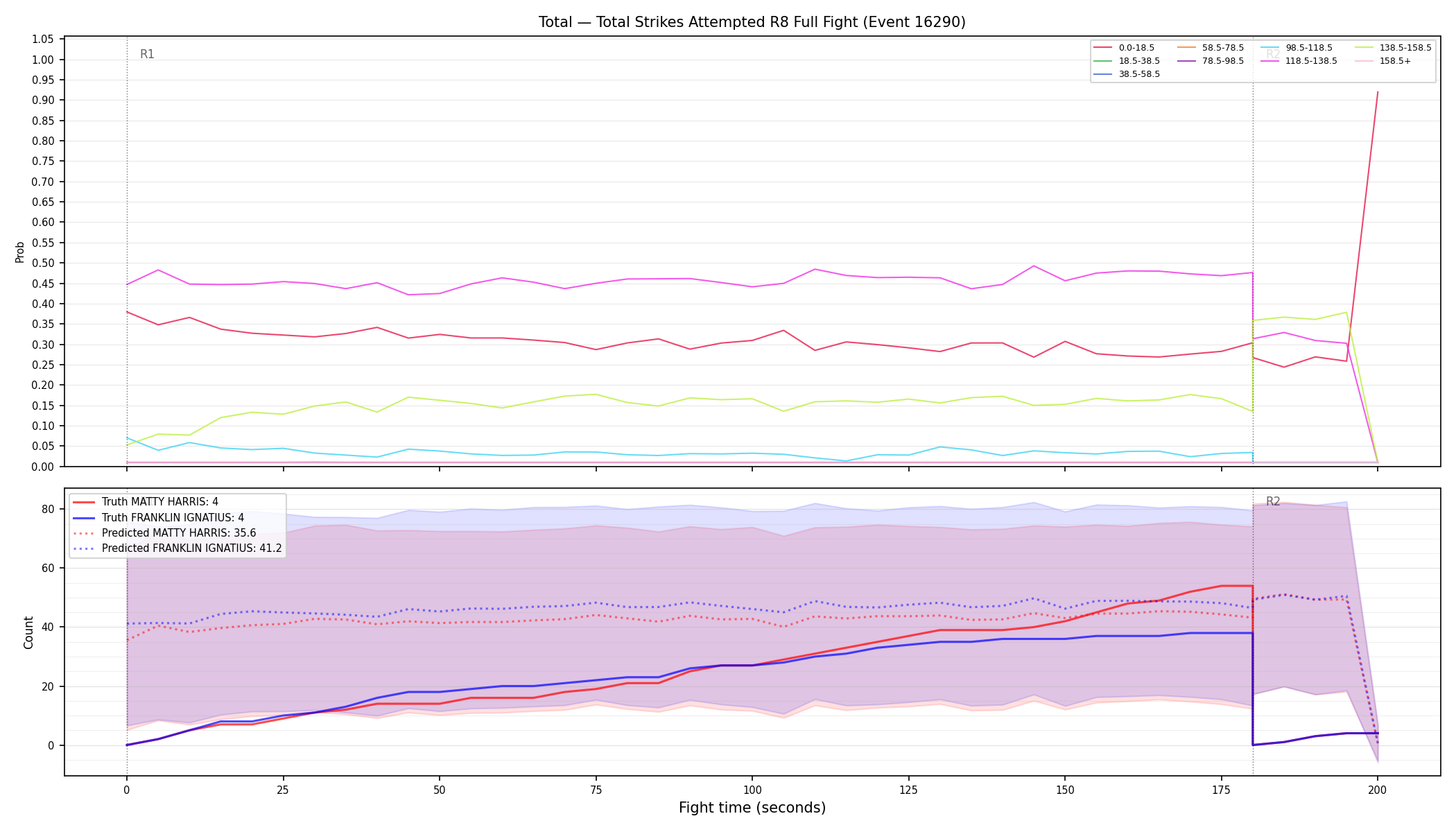Click the Prob y-axis label
The height and width of the screenshot is (832, 1456).
pyautogui.click(x=20, y=252)
